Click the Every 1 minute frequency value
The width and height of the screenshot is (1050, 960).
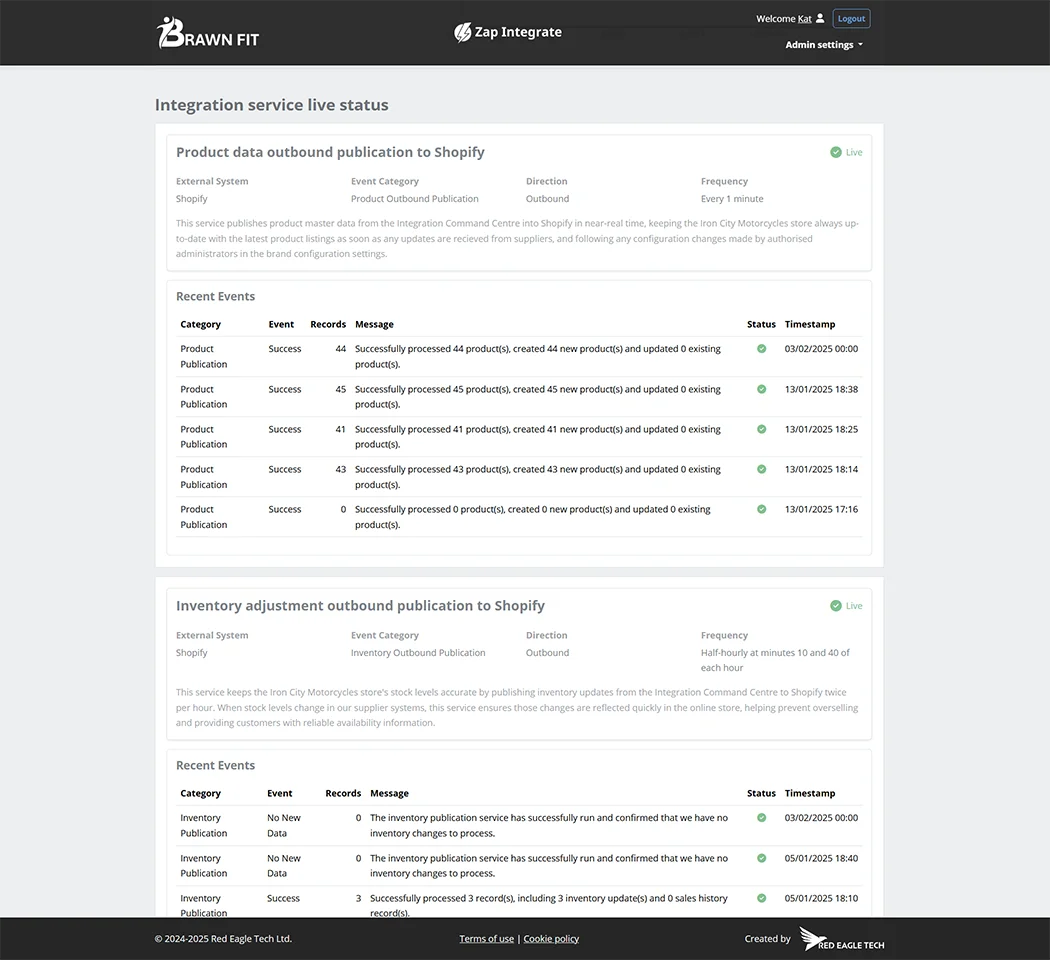tap(732, 199)
